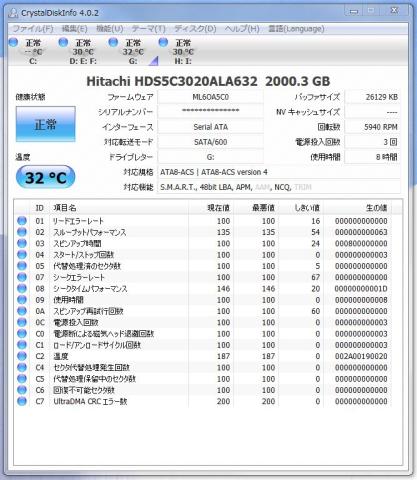Viewport: 417px width, 480px height.
Task: Click the SATA/600 transfer mode field
Action: click(x=210, y=142)
